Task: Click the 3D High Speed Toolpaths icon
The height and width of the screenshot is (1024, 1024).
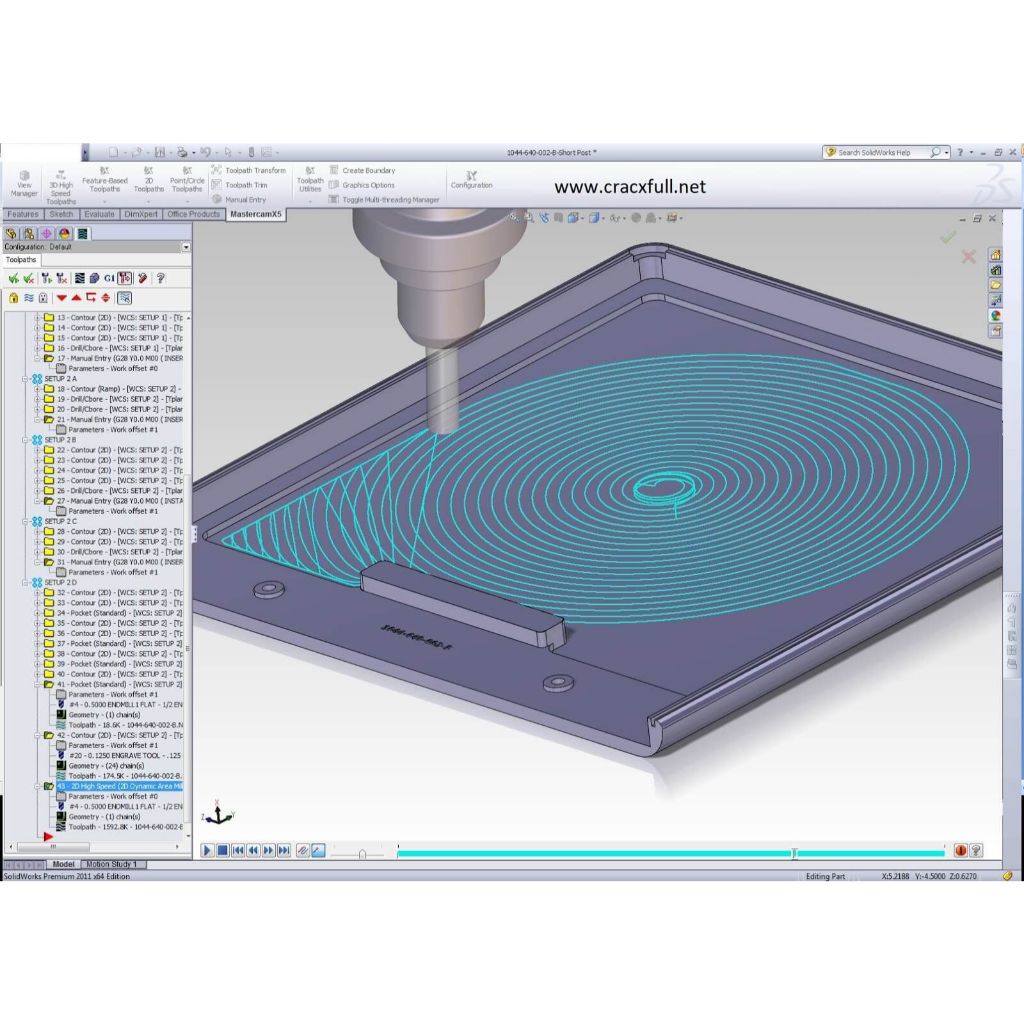Action: click(x=61, y=184)
